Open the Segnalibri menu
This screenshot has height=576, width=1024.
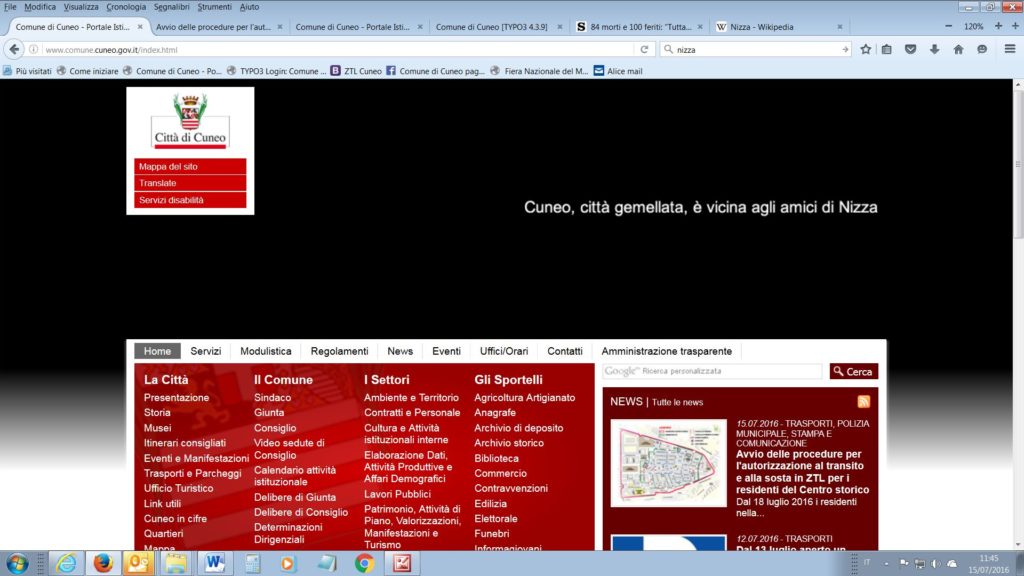coord(171,7)
